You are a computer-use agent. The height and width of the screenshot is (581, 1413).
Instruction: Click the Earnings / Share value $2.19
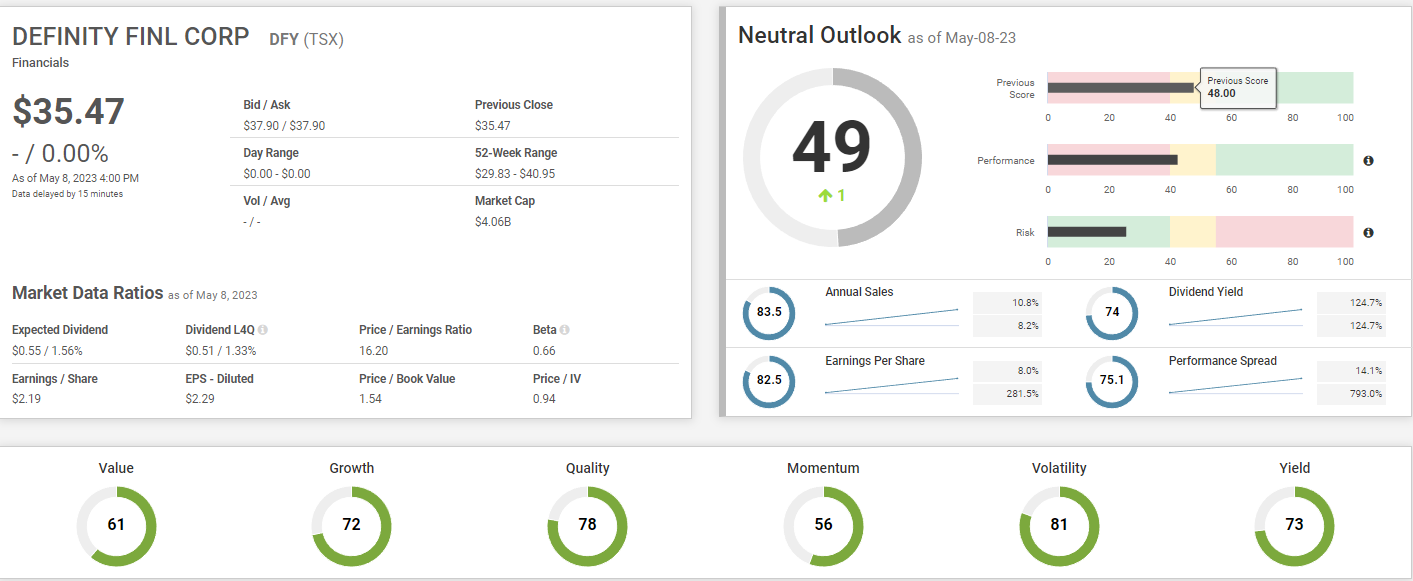click(26, 399)
